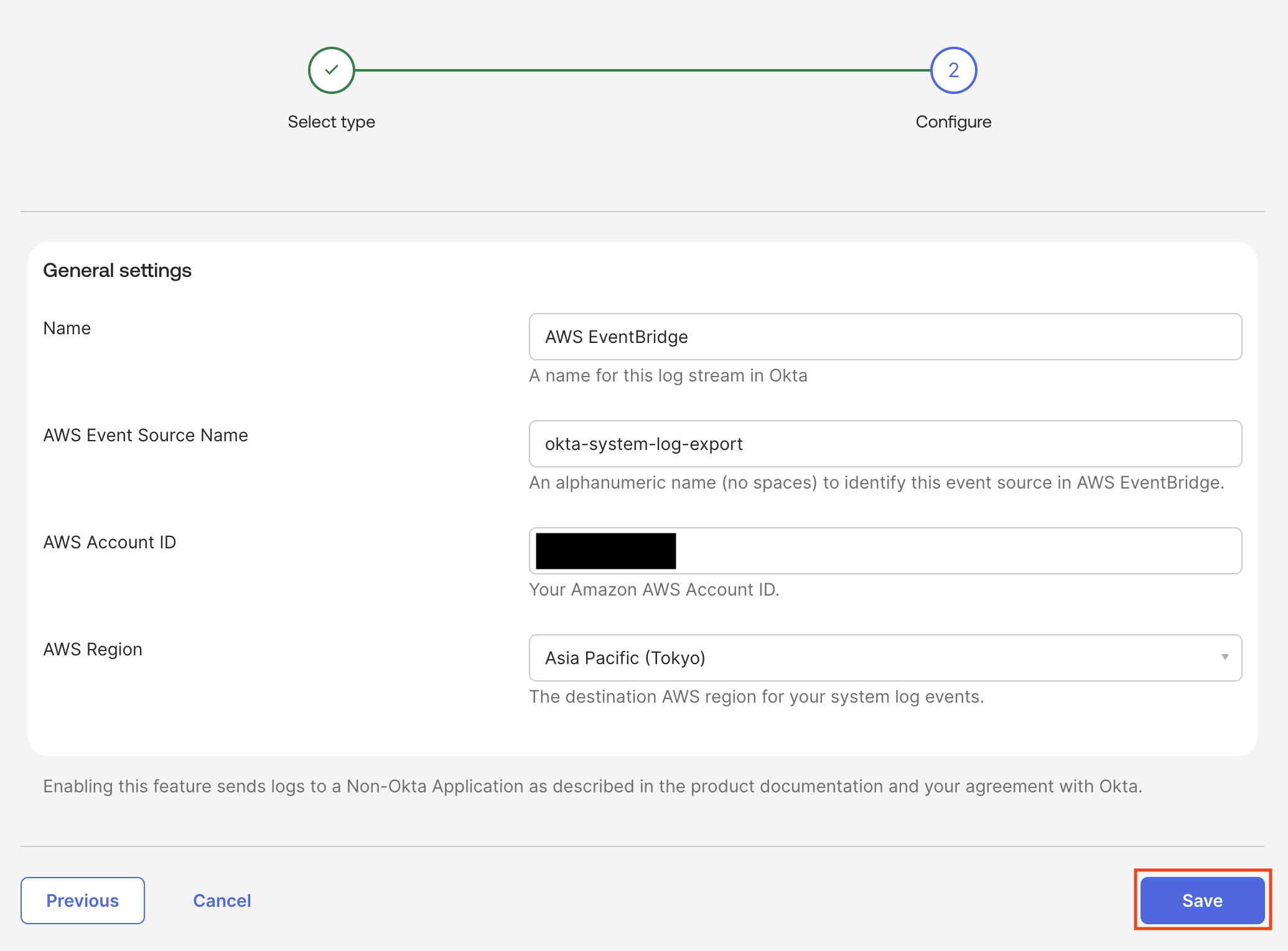Click the 'A name for this log stream' hint

pyautogui.click(x=668, y=375)
